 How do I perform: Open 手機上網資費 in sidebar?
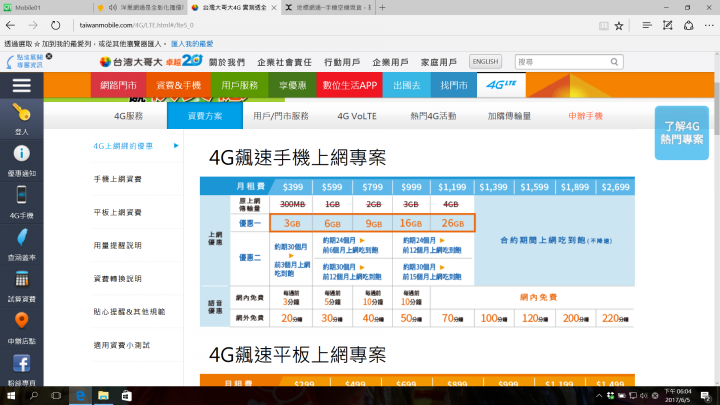click(118, 179)
